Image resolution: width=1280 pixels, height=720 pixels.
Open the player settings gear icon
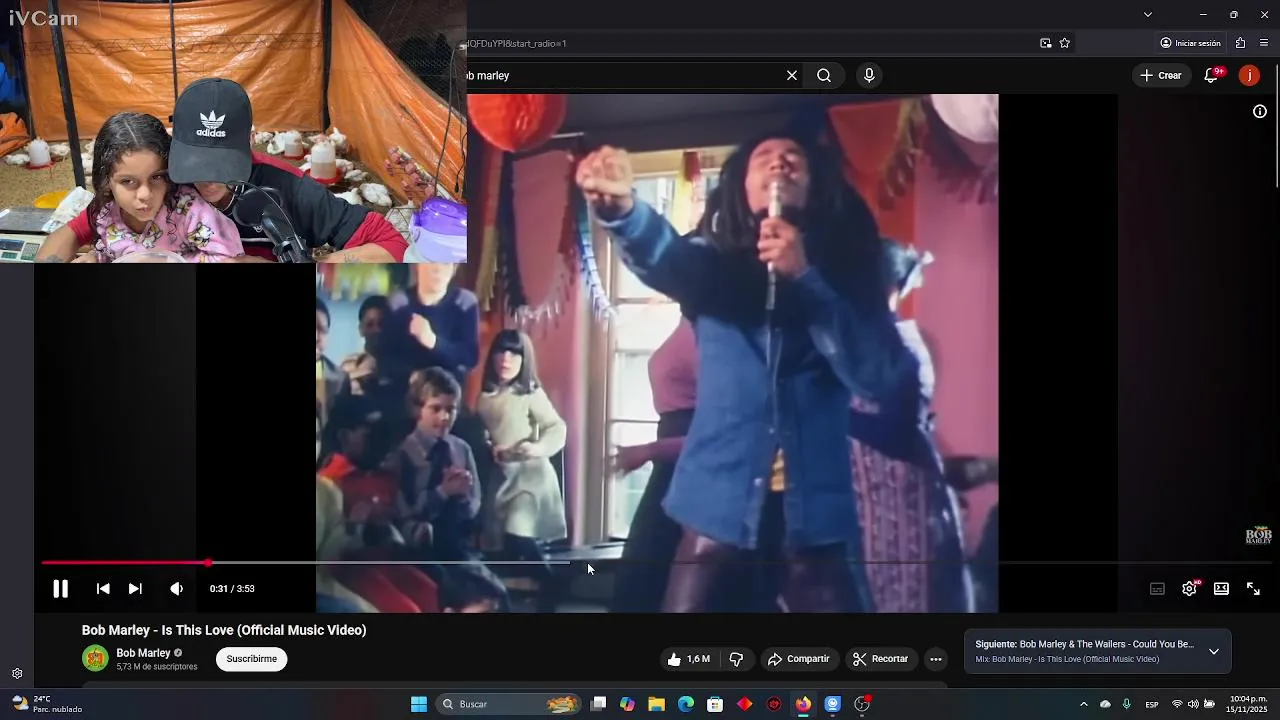(1189, 589)
